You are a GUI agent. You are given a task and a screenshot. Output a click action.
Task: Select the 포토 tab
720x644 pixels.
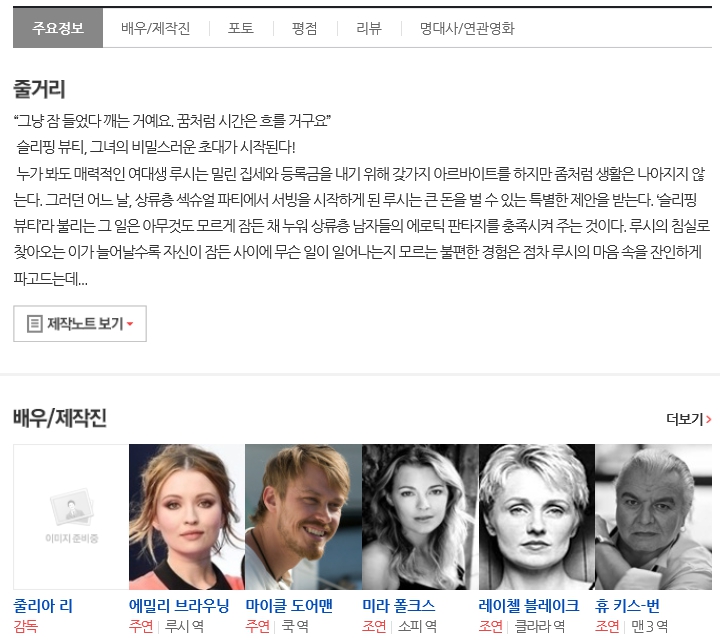(x=241, y=28)
